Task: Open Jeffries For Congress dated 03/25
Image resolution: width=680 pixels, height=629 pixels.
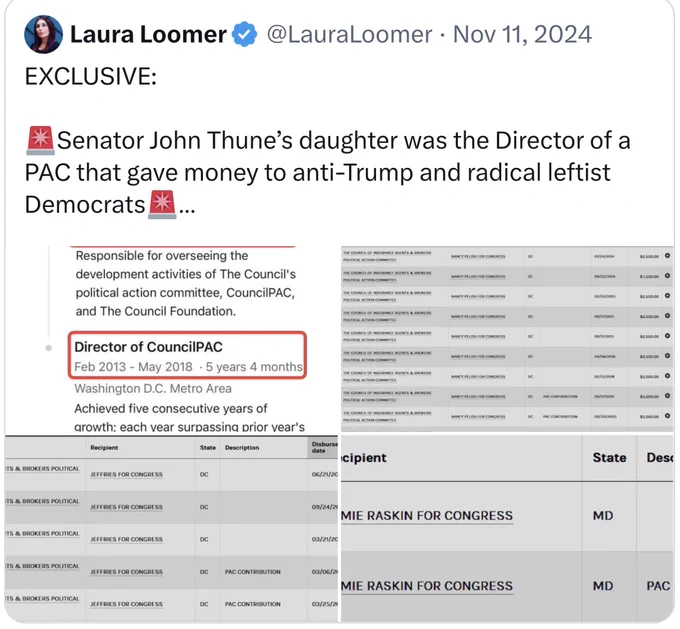Action: (x=126, y=604)
